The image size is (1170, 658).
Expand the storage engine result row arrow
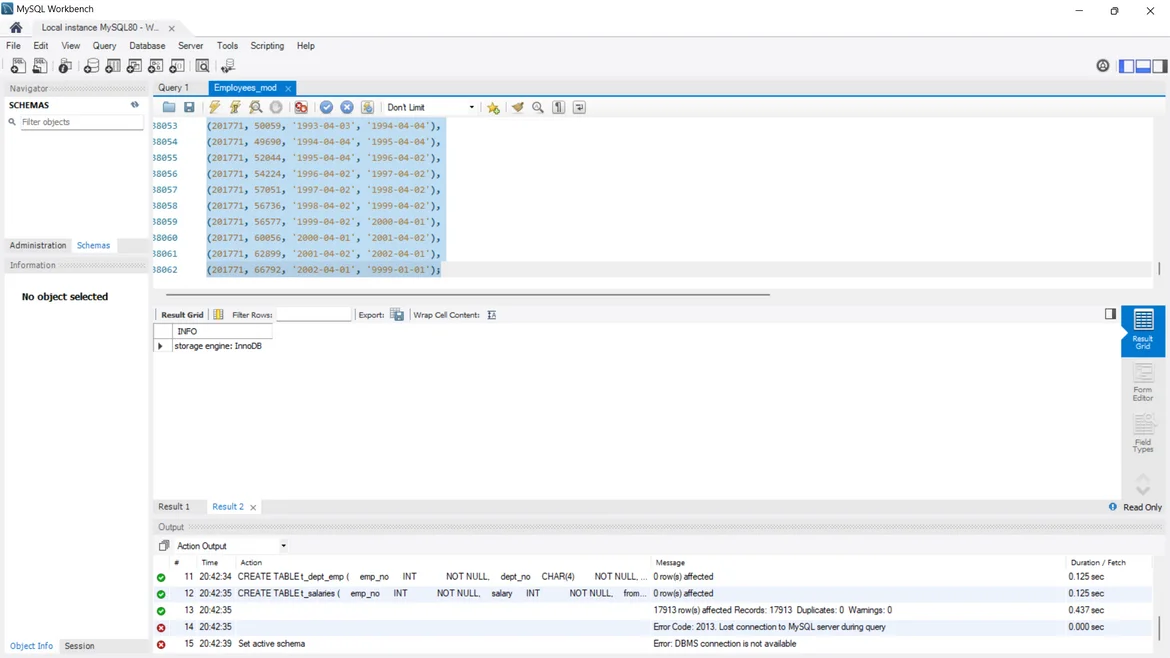pyautogui.click(x=160, y=346)
